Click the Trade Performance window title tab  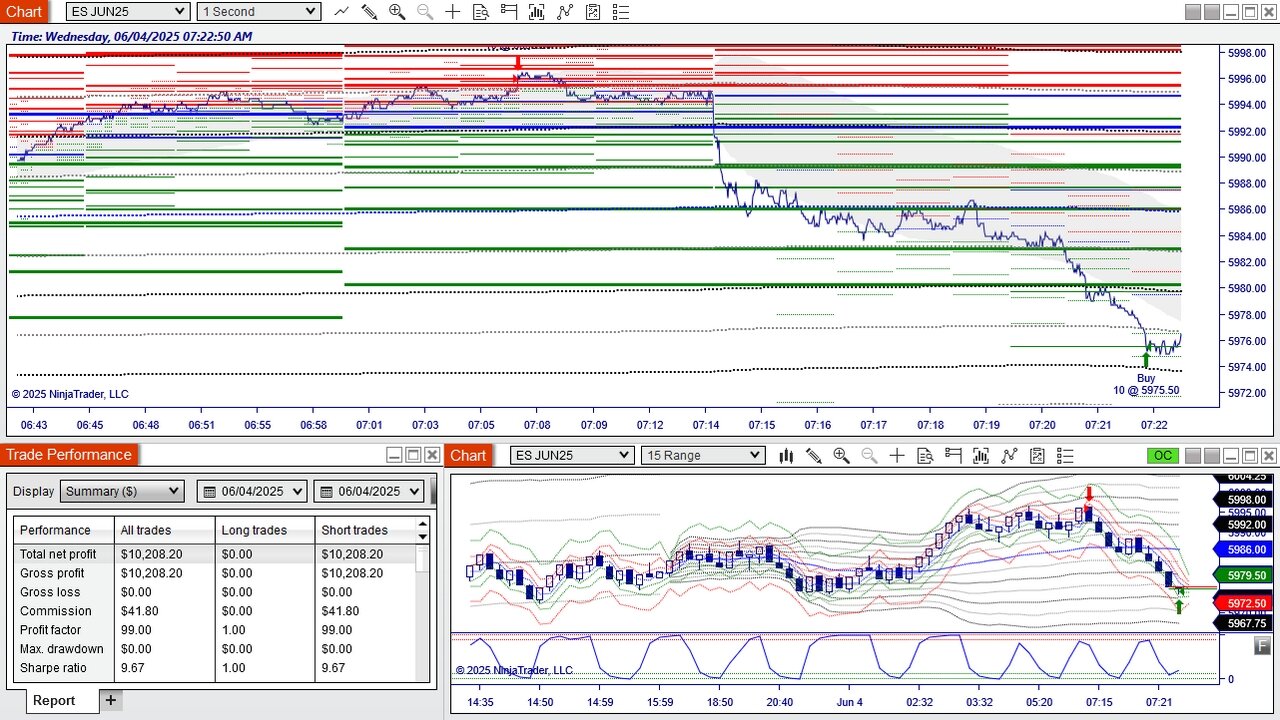click(69, 455)
